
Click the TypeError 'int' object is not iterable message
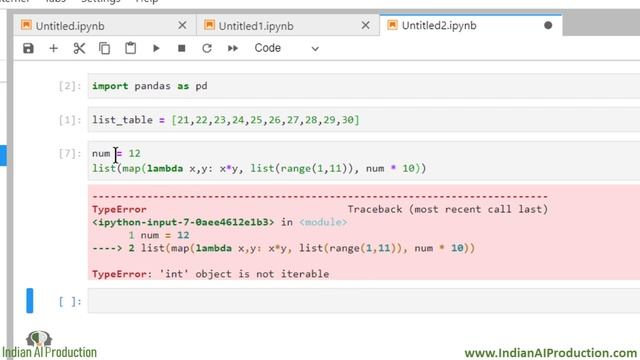pyautogui.click(x=211, y=274)
